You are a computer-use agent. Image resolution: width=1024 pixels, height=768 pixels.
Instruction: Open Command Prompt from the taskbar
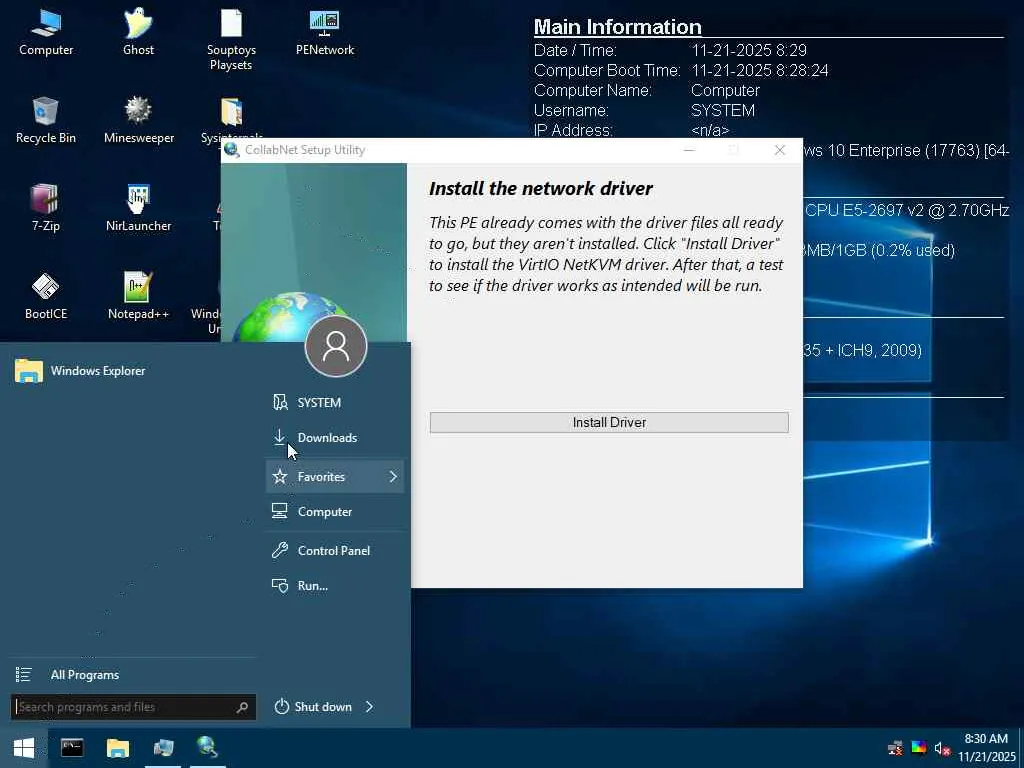[72, 748]
